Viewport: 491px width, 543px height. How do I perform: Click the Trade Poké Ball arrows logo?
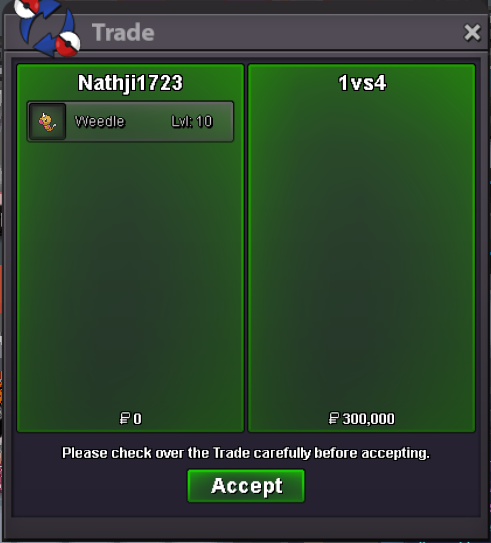(x=47, y=28)
